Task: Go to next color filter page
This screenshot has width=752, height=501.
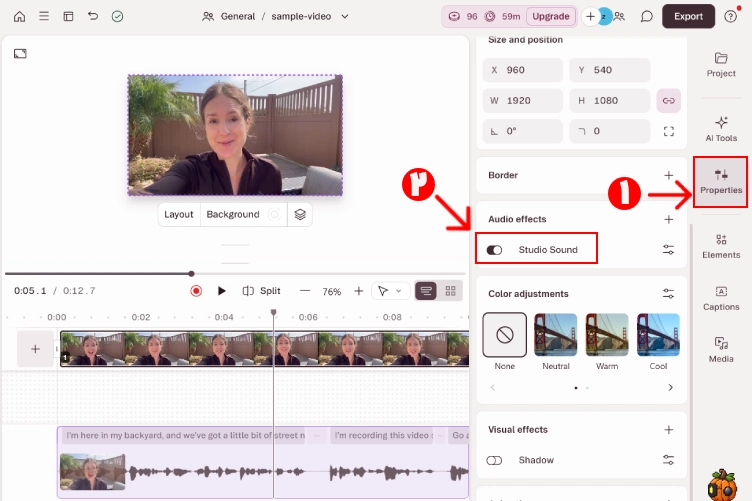Action: pyautogui.click(x=670, y=387)
